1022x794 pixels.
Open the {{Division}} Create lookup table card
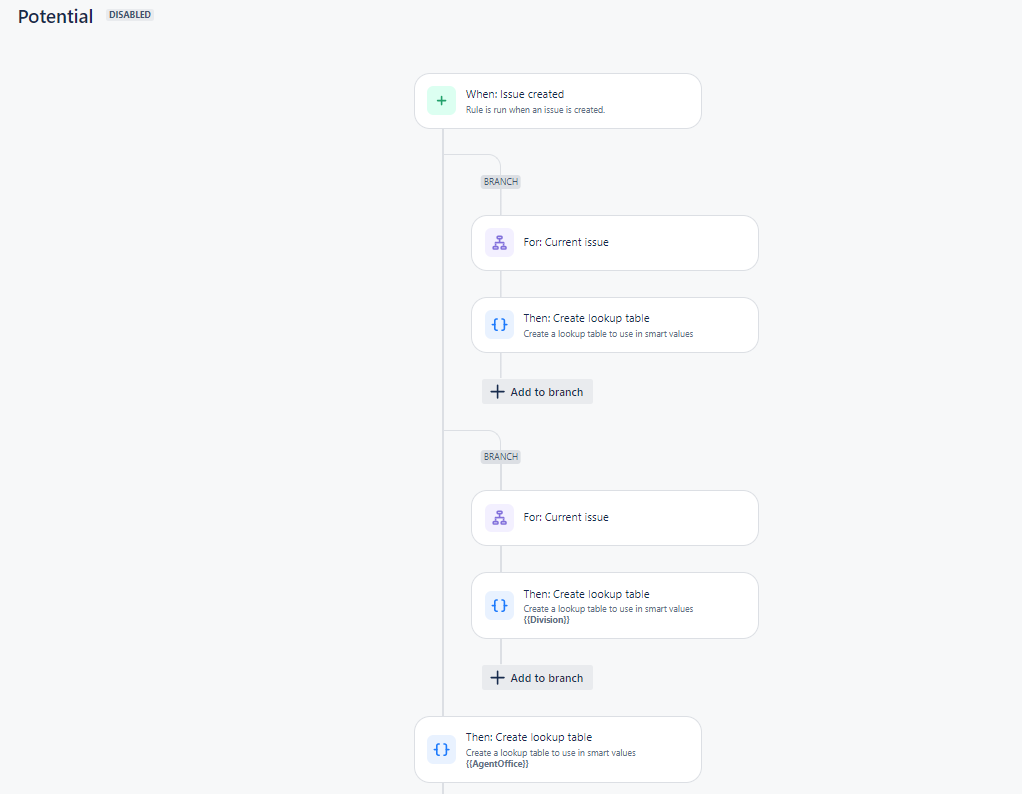pyautogui.click(x=615, y=606)
